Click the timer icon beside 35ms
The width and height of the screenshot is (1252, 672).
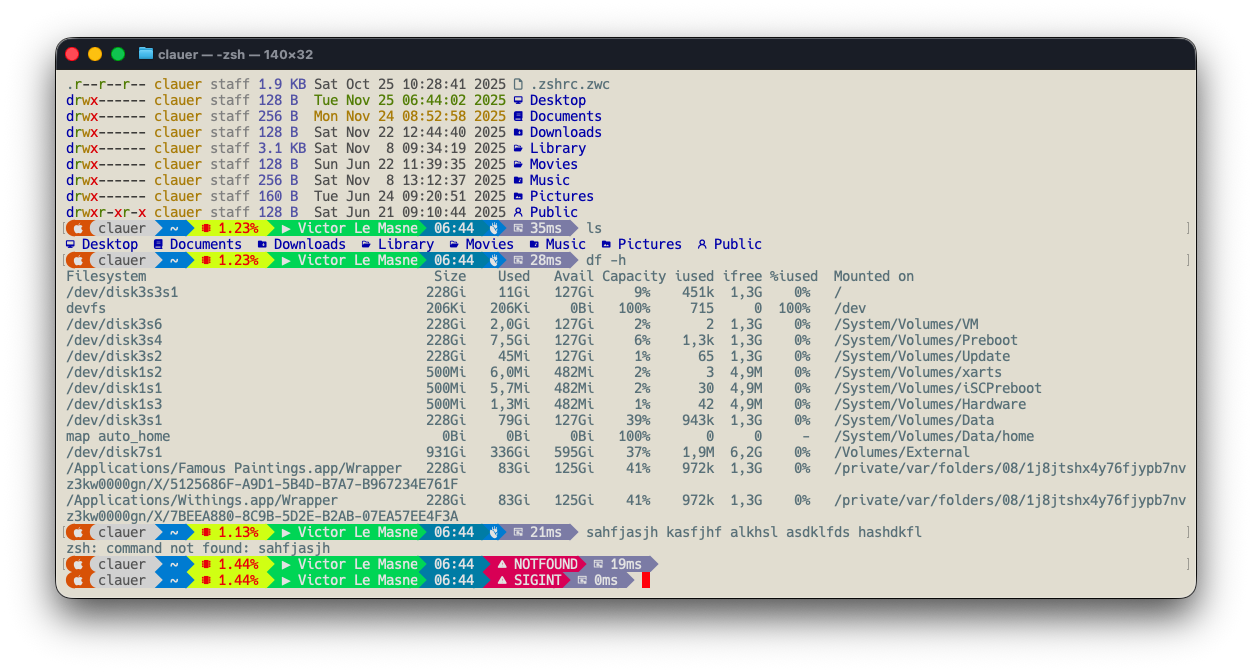[x=518, y=229]
